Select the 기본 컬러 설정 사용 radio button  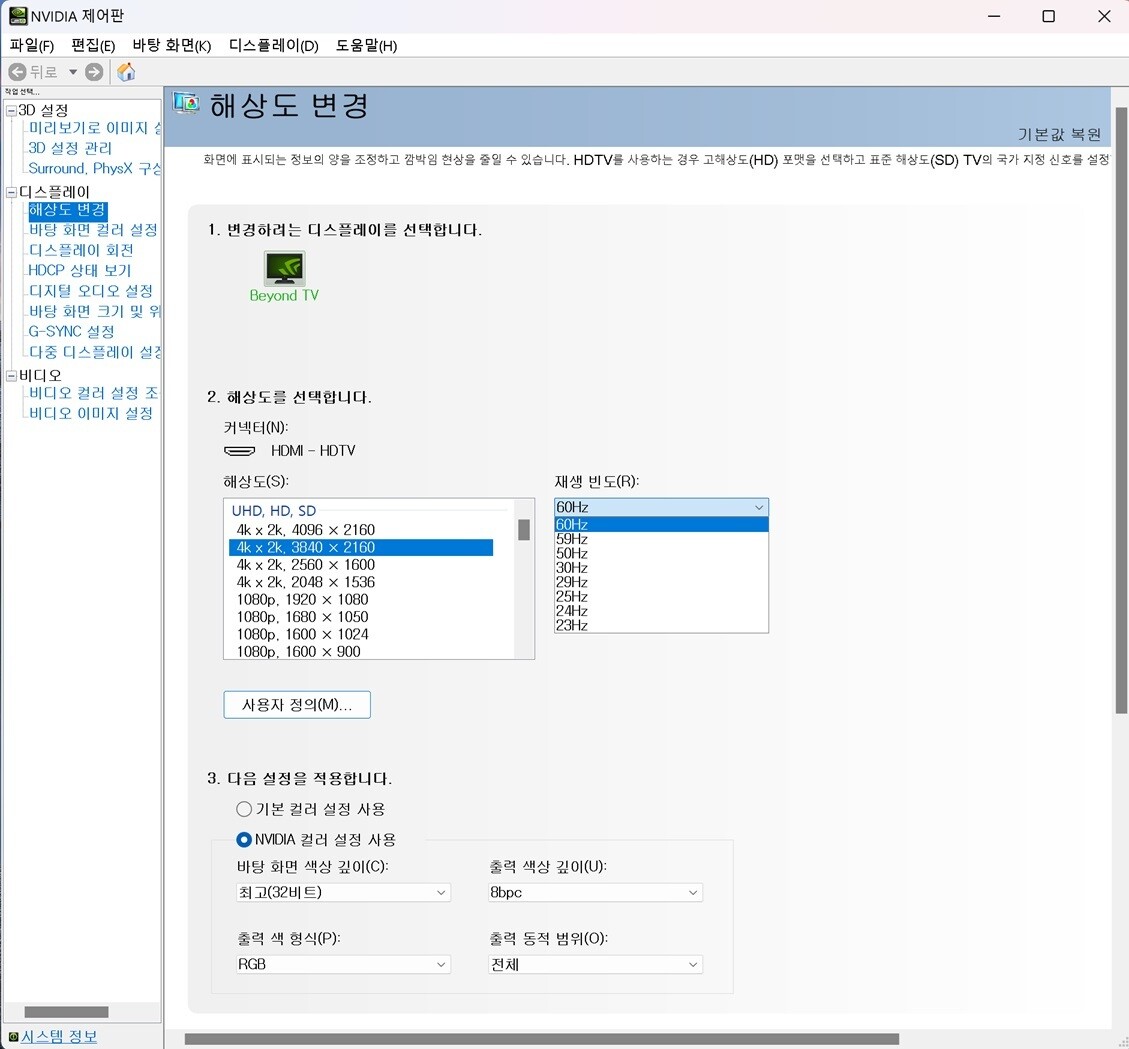pyautogui.click(x=244, y=809)
